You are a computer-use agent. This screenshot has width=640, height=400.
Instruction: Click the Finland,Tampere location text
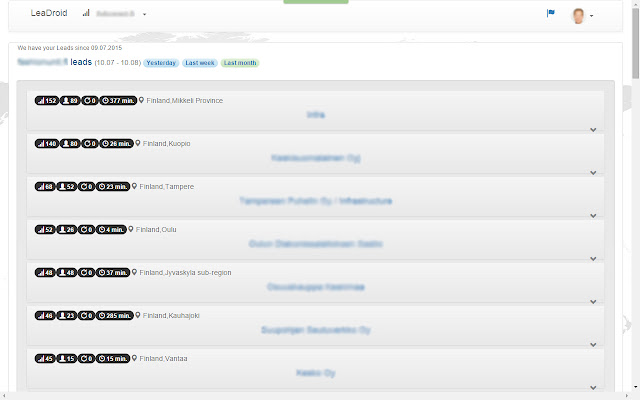pos(167,187)
